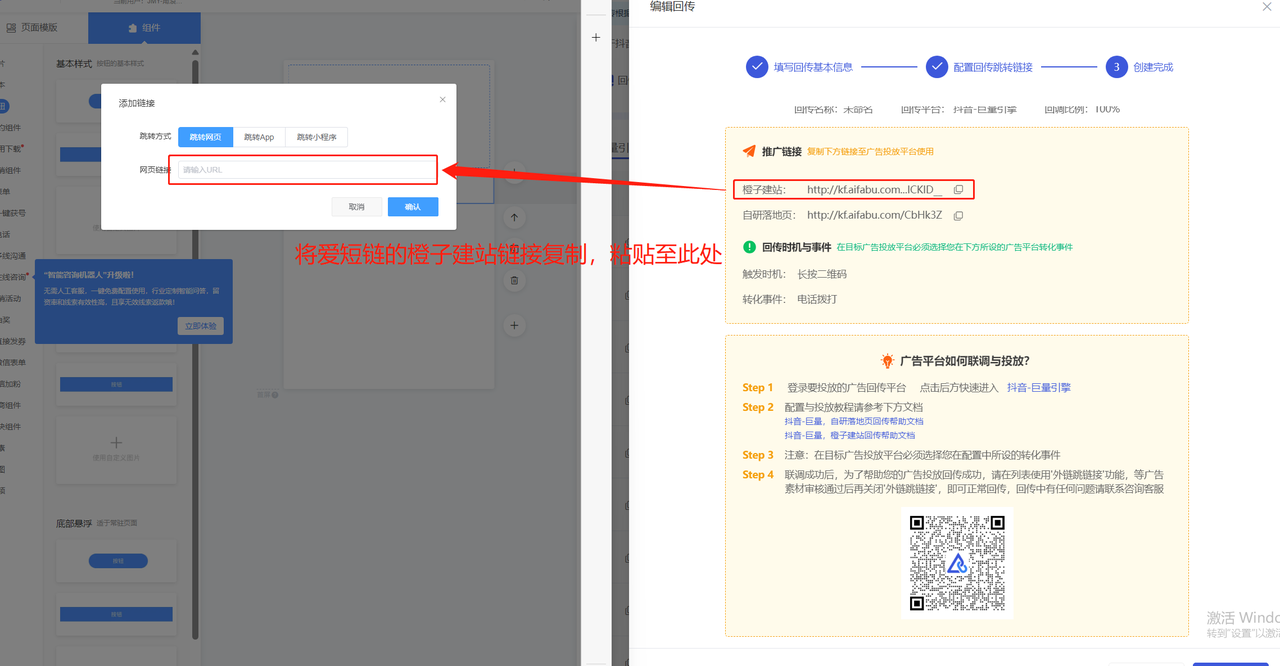Close the 添加链接 dialog with X

point(443,100)
